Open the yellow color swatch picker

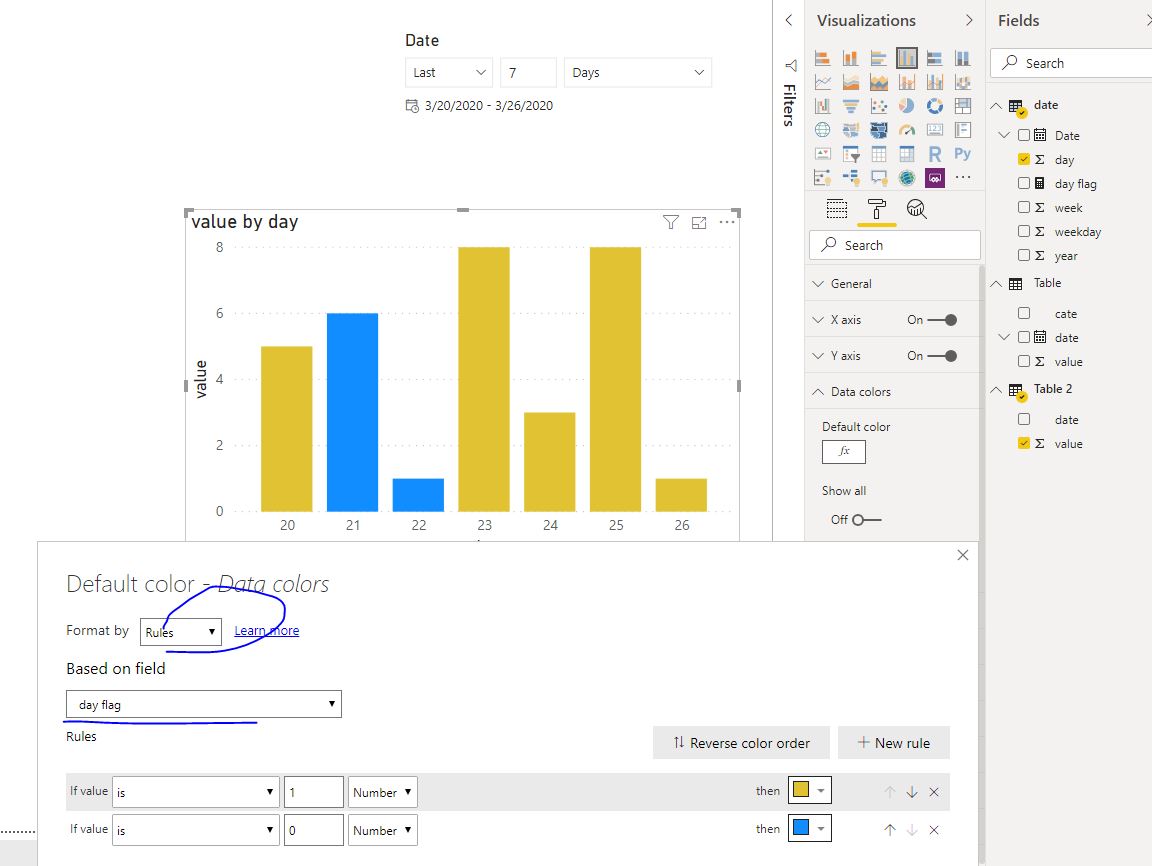[x=809, y=790]
